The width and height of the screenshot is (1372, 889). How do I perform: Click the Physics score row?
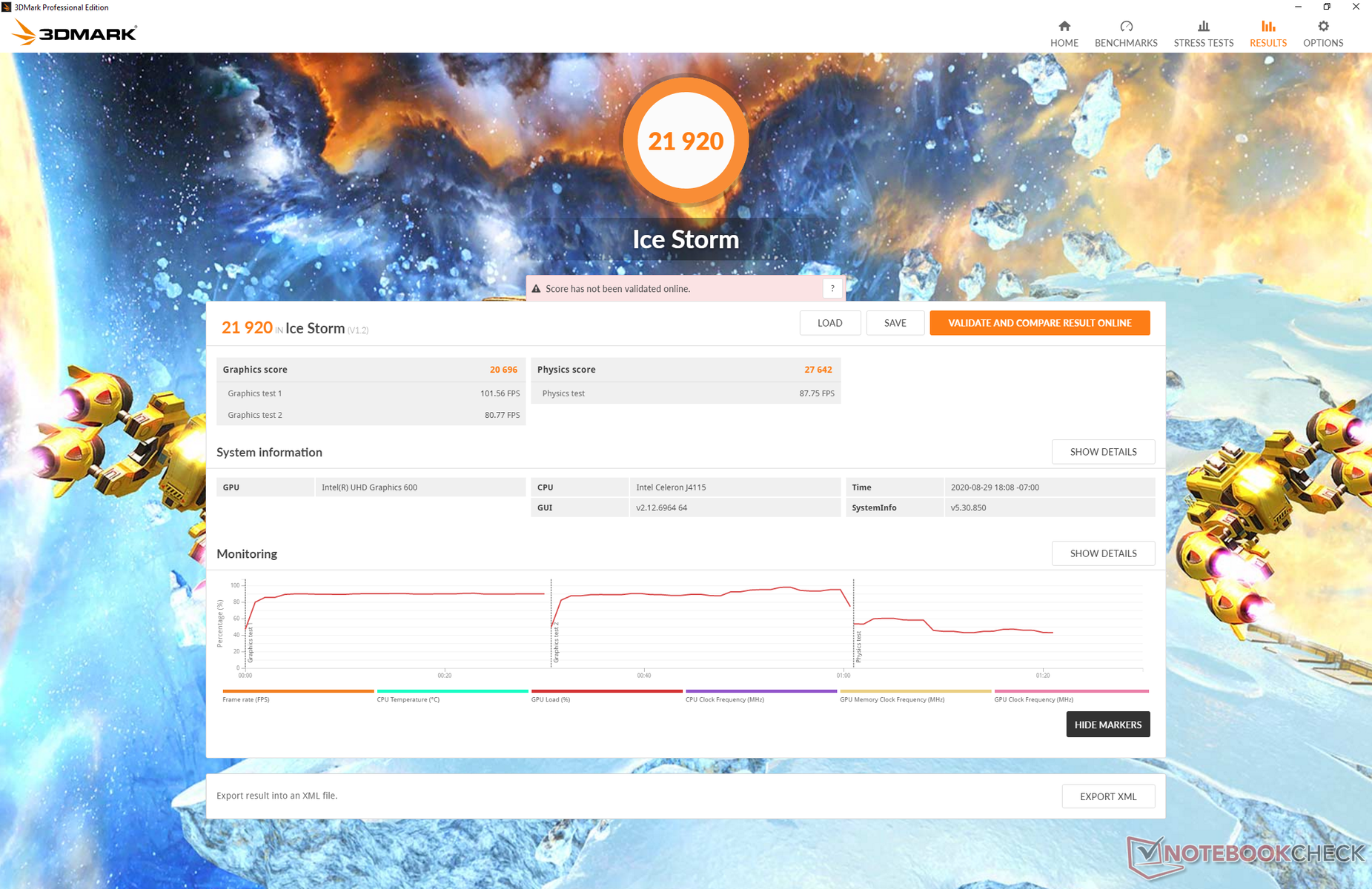point(686,370)
